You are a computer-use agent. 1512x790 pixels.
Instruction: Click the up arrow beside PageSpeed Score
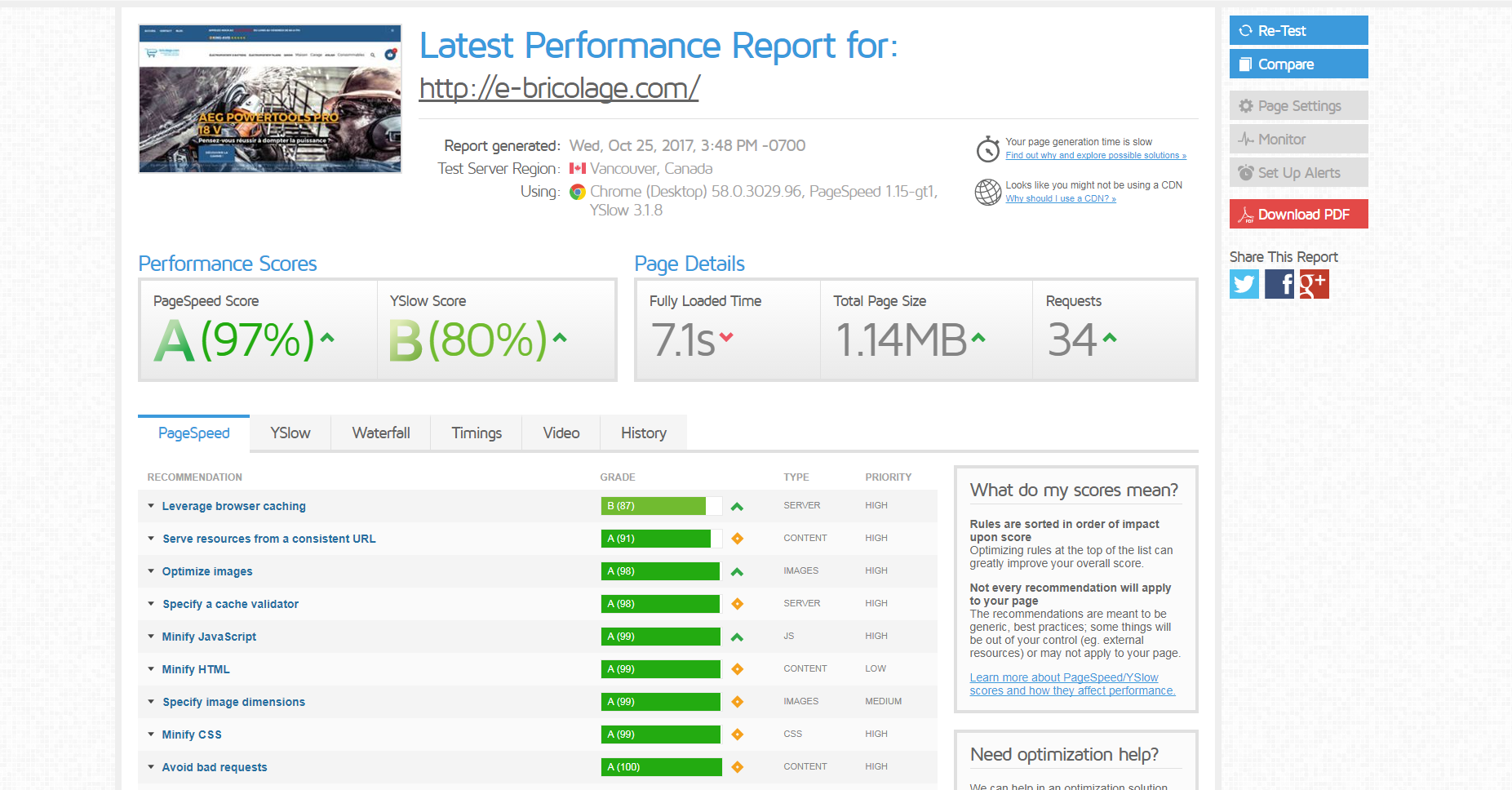pos(327,337)
